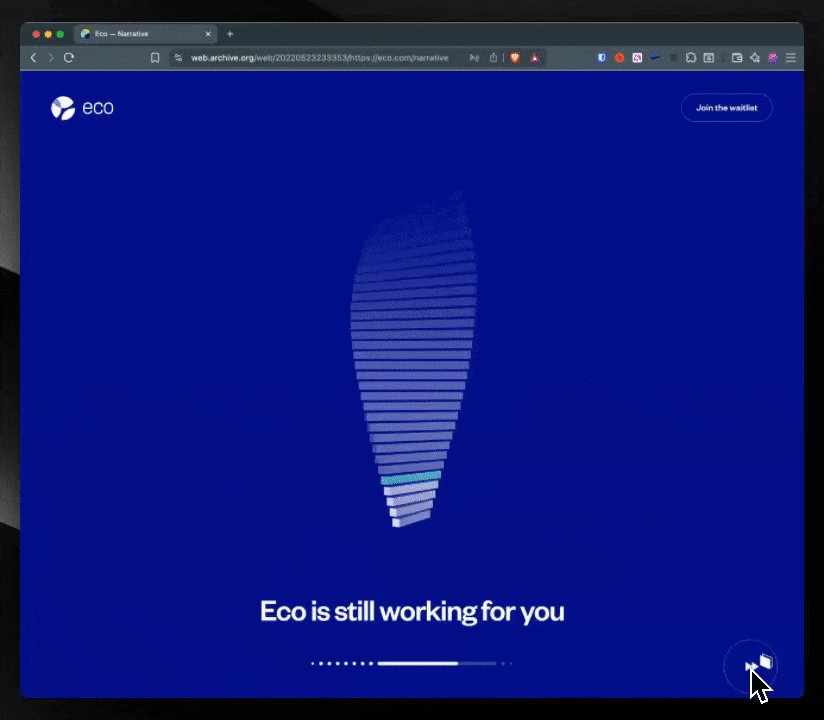
Task: Open the Brave Rewards triangle icon
Action: point(535,58)
